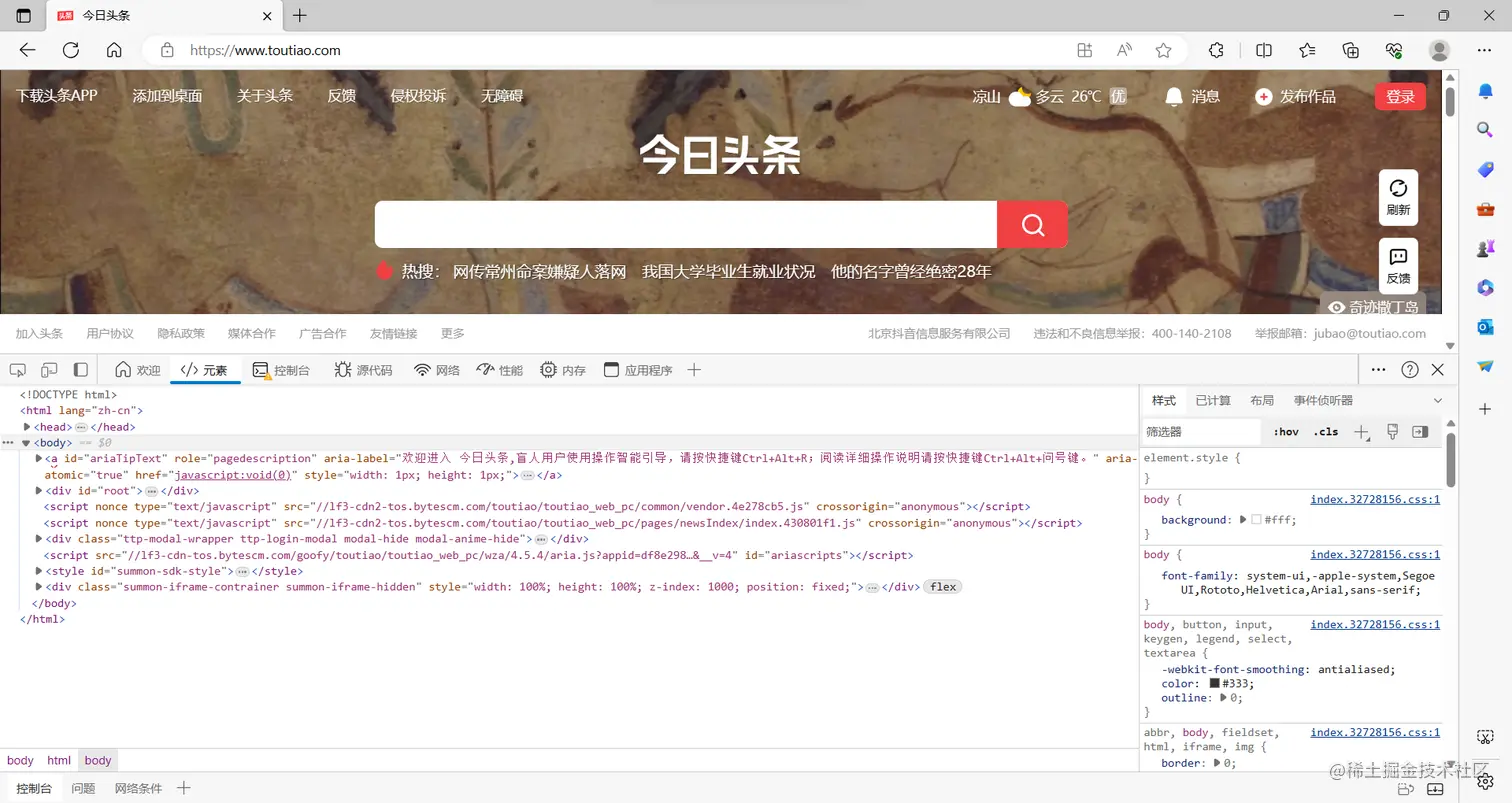The height and width of the screenshot is (803, 1512).
Task: Expand the div id root node
Action: click(x=39, y=491)
